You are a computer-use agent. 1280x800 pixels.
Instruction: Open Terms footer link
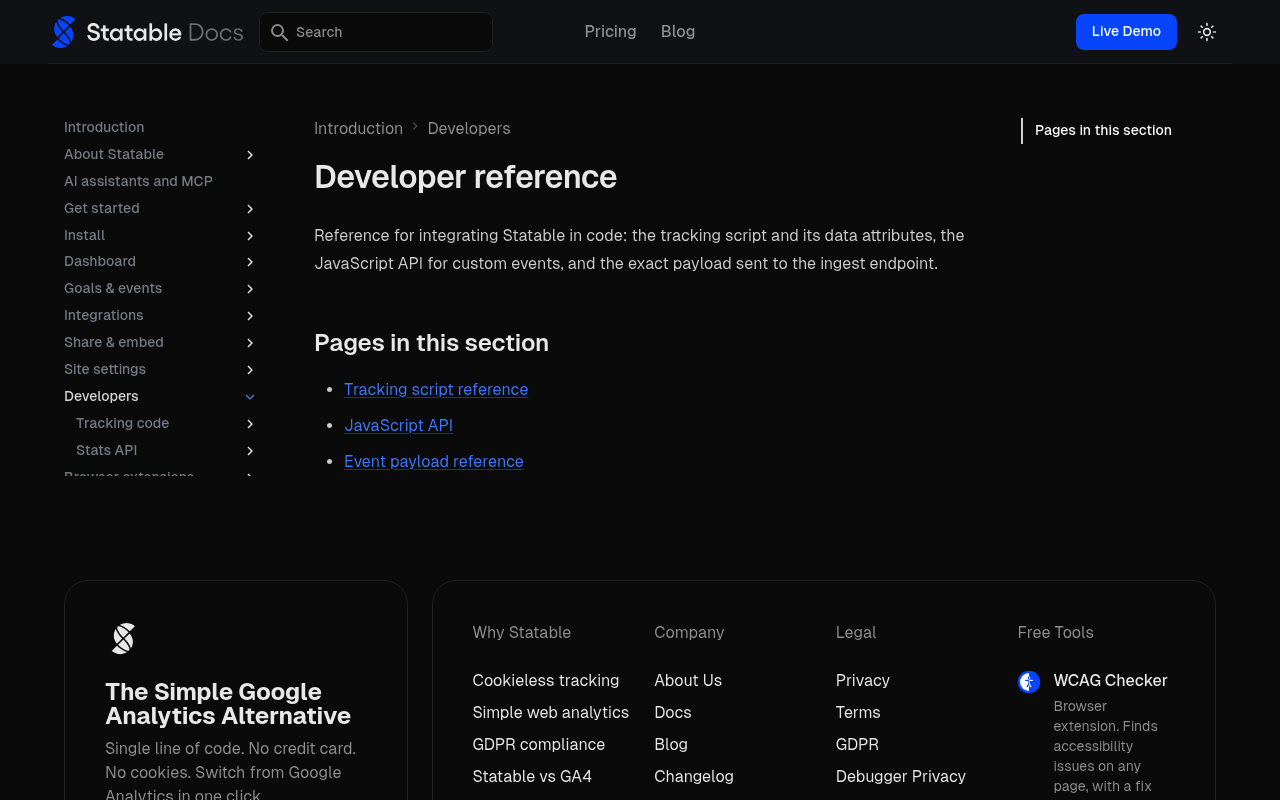(858, 712)
